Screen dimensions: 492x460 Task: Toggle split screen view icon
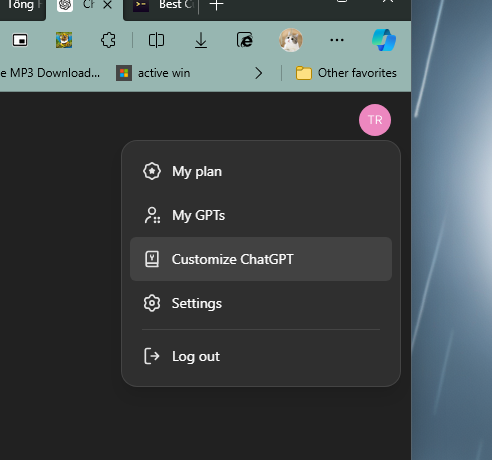(156, 40)
